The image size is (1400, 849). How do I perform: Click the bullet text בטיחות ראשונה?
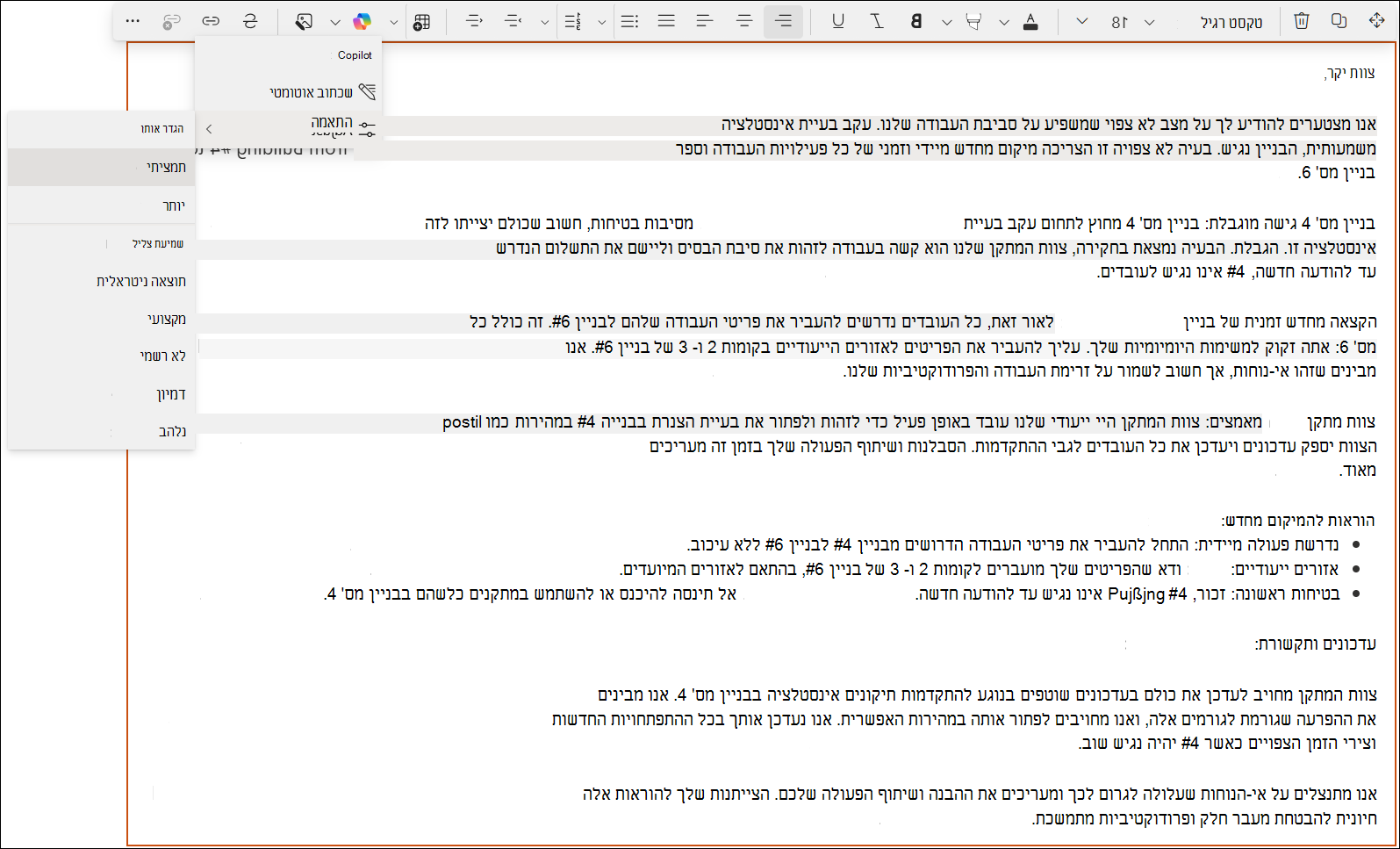tap(1285, 594)
